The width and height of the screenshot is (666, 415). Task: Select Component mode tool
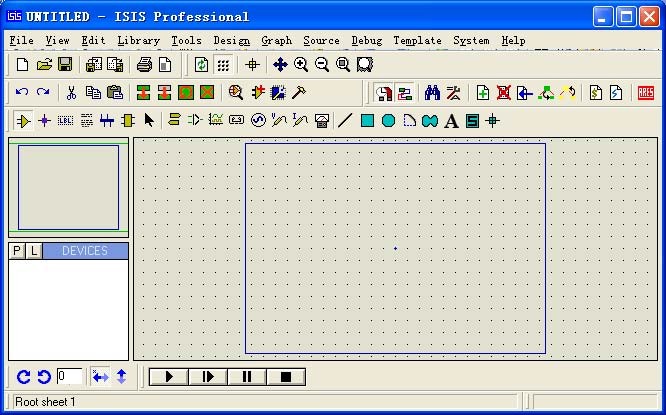pyautogui.click(x=23, y=121)
